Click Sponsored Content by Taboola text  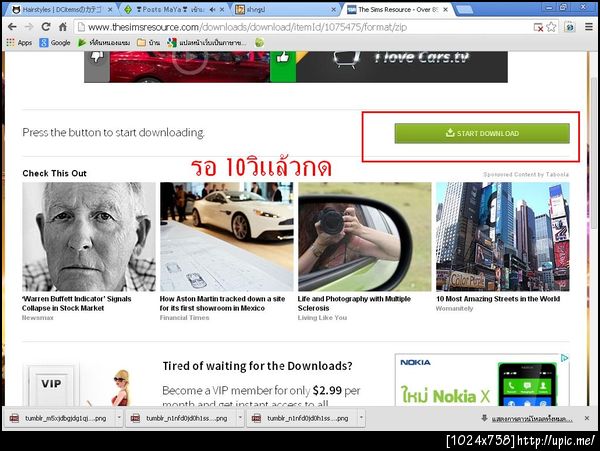tap(526, 174)
